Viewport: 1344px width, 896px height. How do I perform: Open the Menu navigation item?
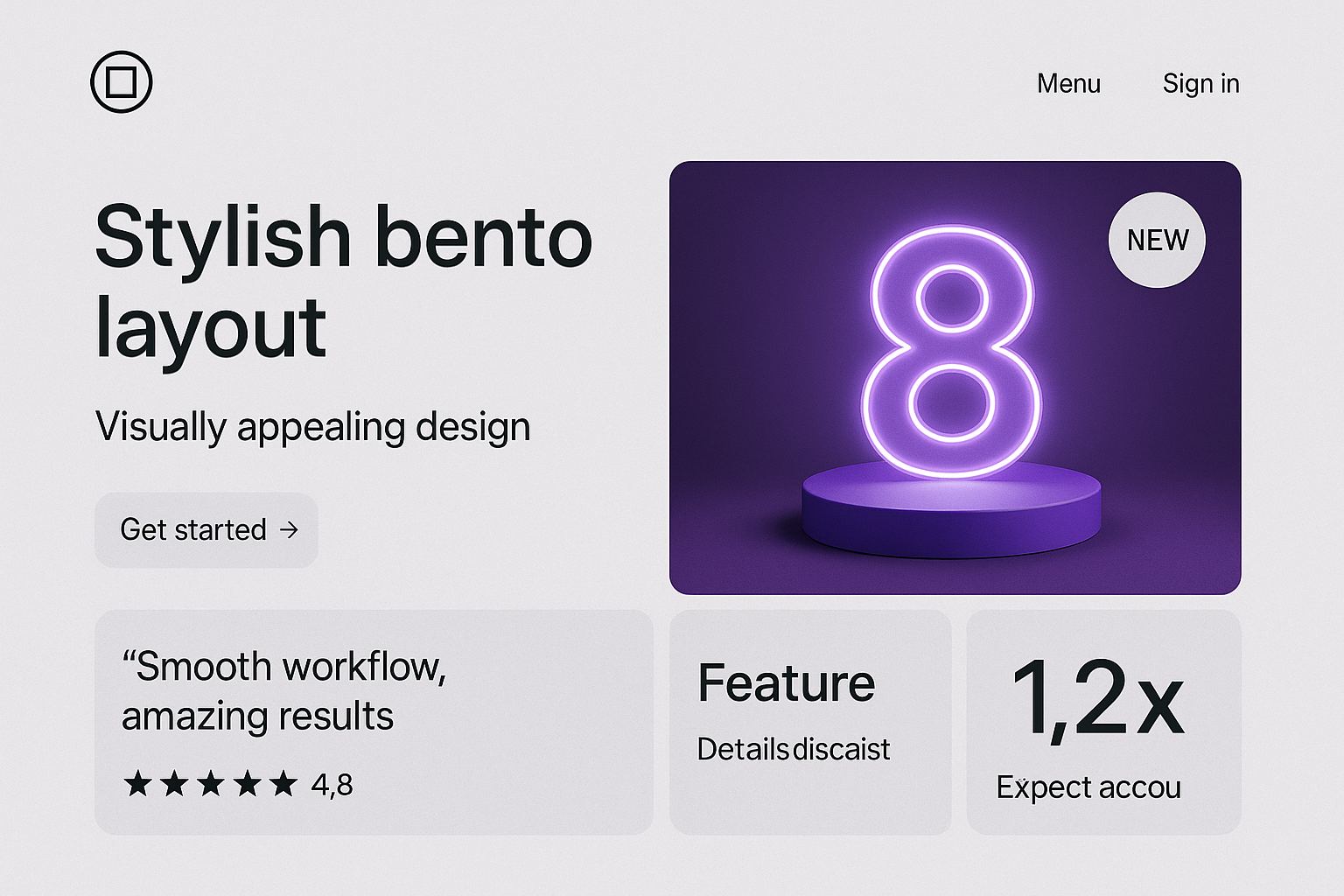pos(1068,84)
